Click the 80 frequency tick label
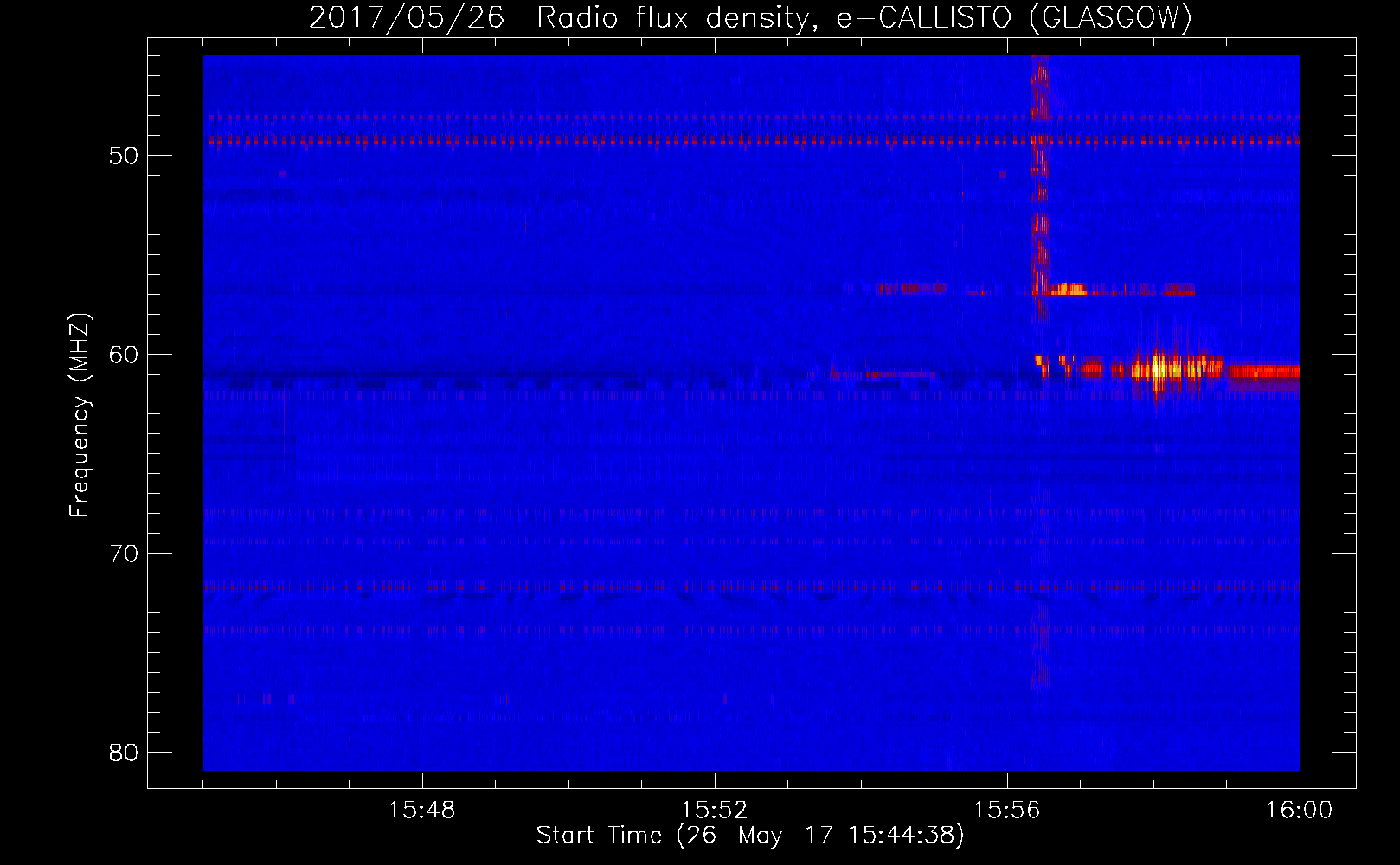Image resolution: width=1400 pixels, height=865 pixels. [125, 753]
